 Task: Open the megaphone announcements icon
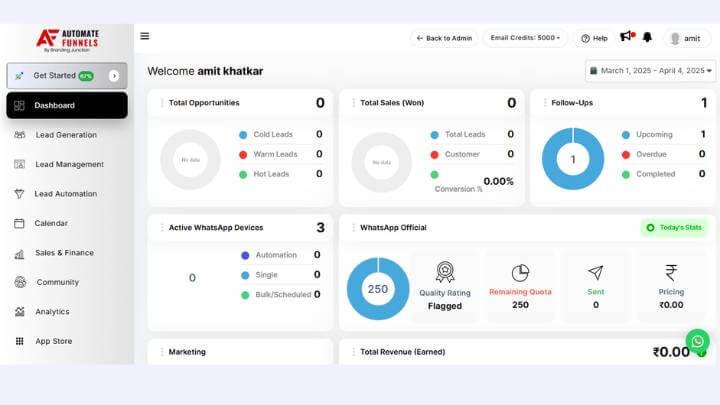pos(627,37)
